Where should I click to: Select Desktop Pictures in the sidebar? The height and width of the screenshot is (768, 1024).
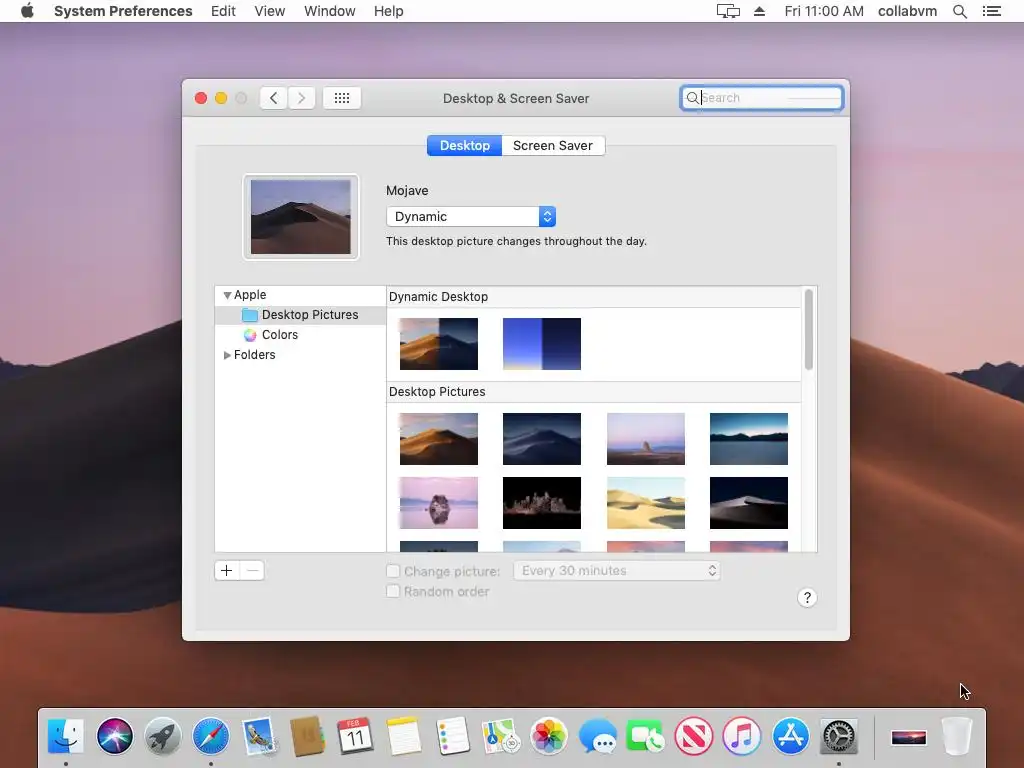tap(300, 315)
